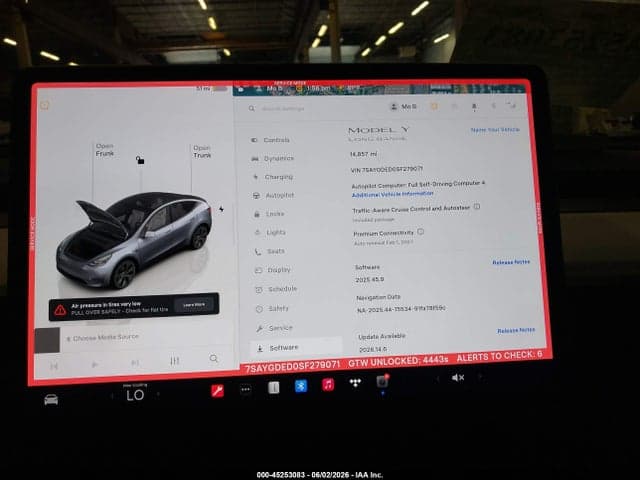
Task: Tap the Model Y car rendering
Action: coord(134,241)
